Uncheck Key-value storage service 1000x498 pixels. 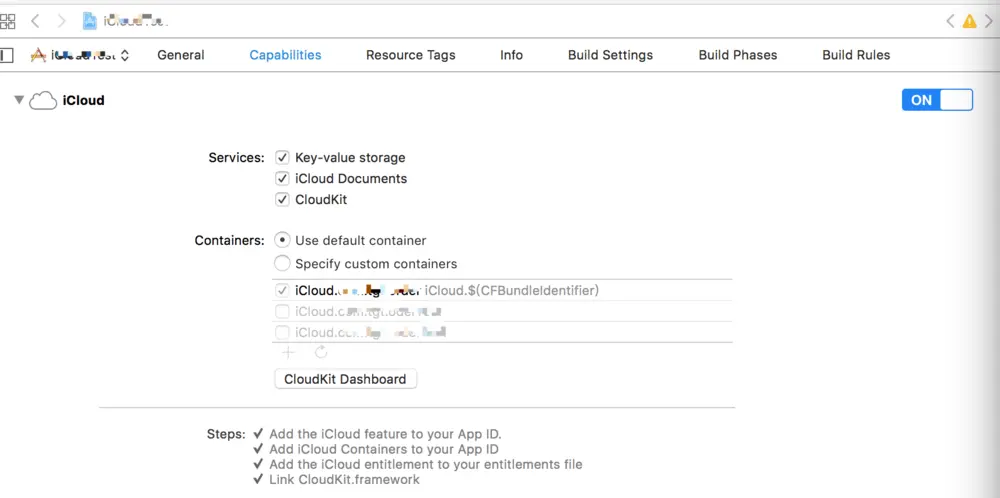click(282, 158)
